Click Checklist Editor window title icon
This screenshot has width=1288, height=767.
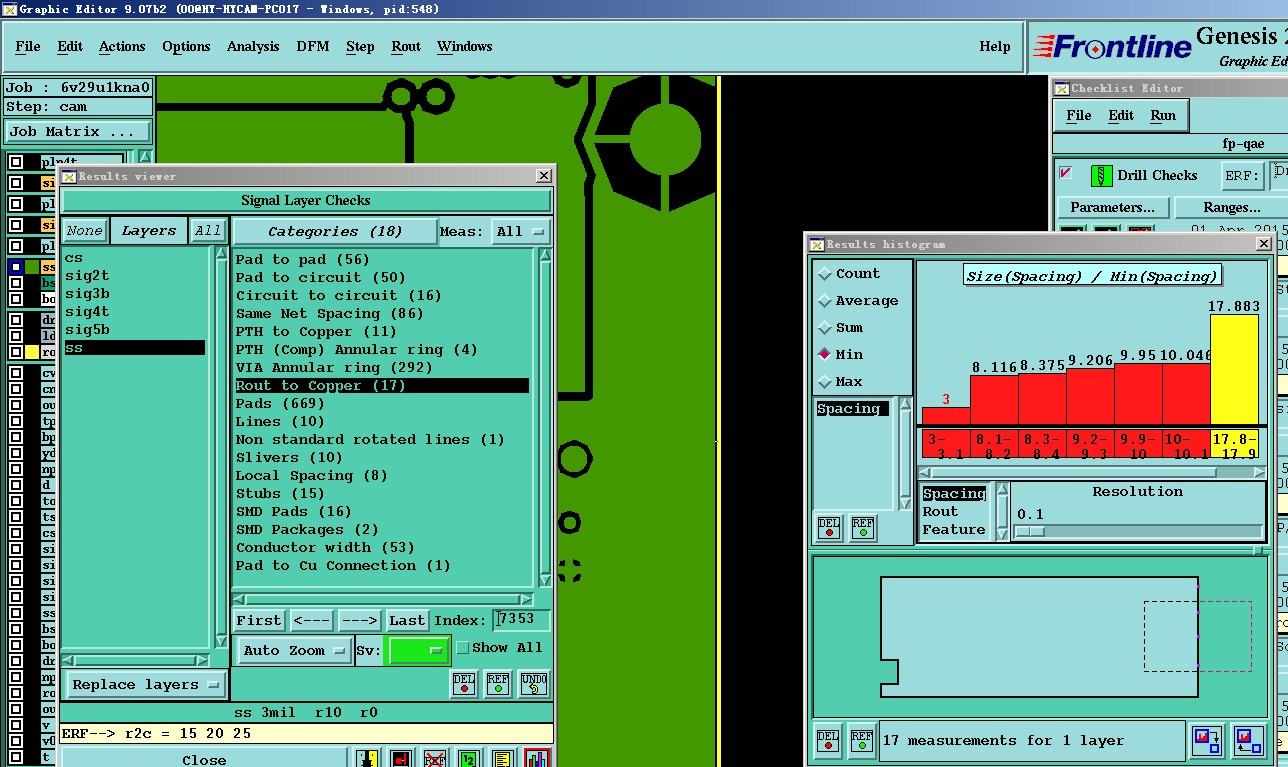click(x=1062, y=88)
